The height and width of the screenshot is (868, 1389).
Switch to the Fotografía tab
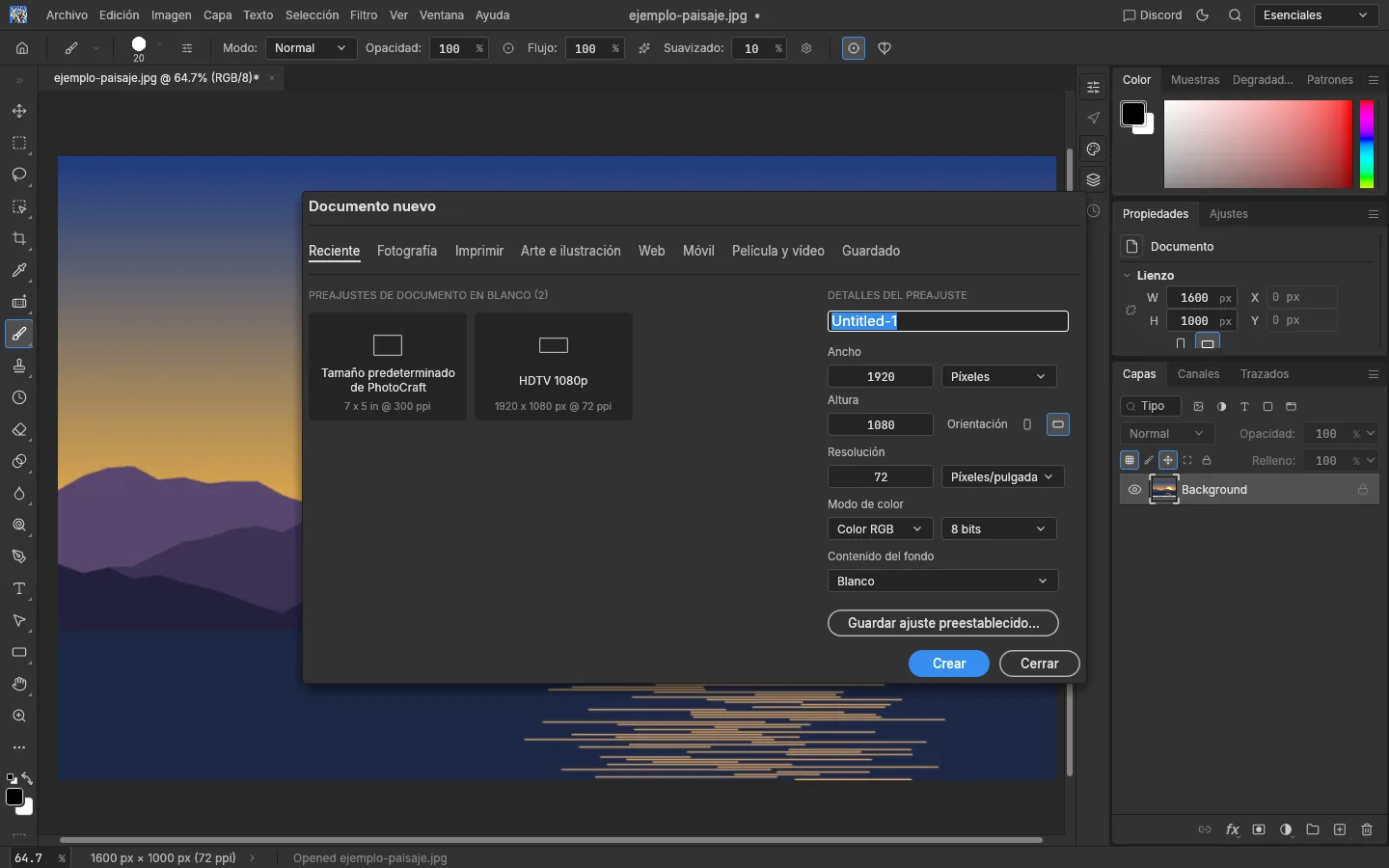pos(407,251)
